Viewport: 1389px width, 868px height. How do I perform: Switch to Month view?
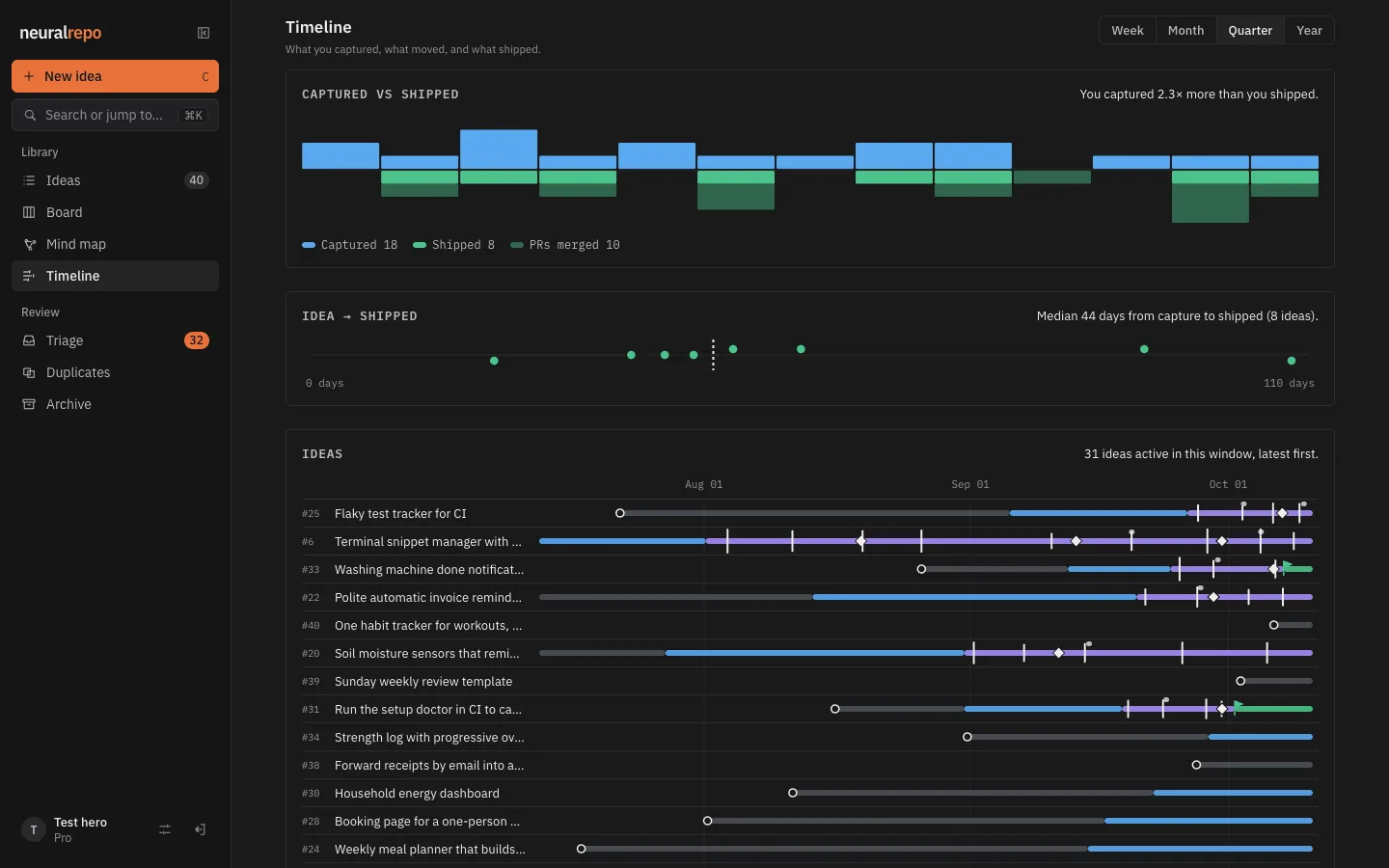(x=1185, y=30)
